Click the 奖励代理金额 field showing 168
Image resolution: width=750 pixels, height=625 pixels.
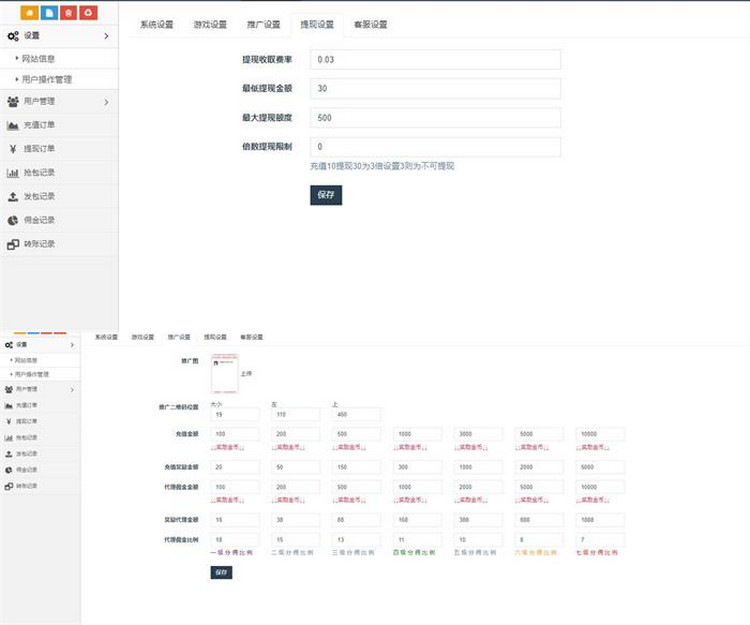(417, 520)
